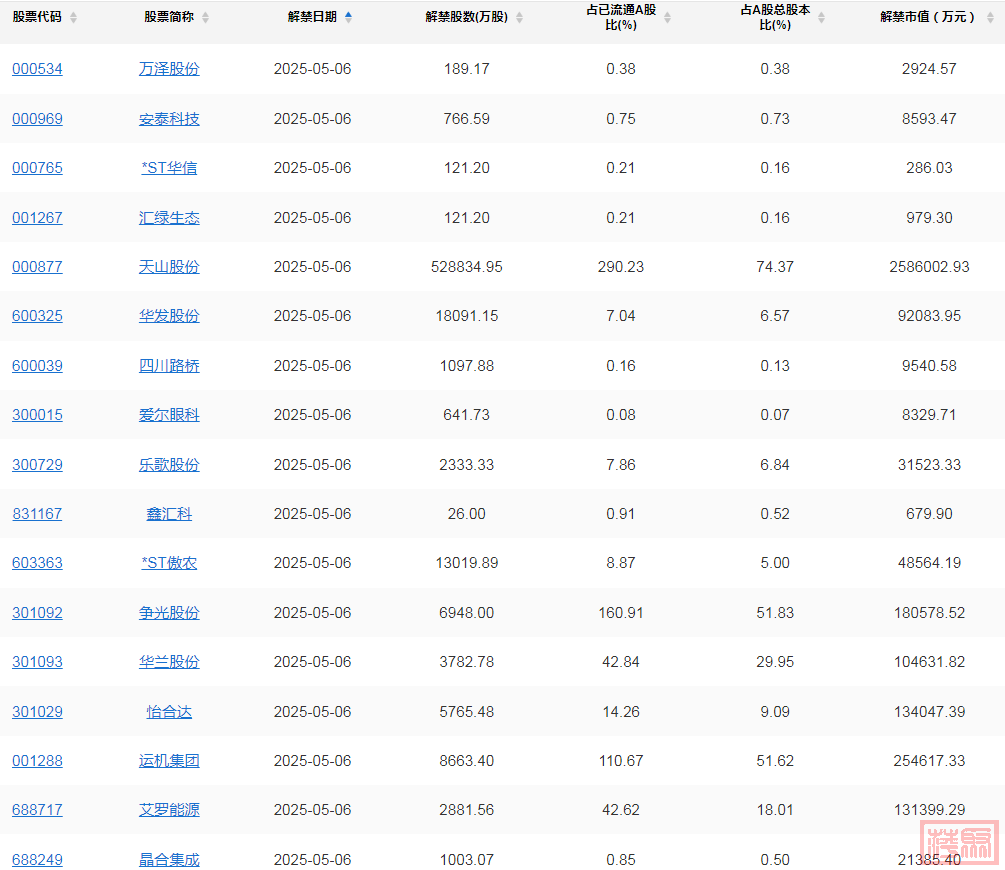This screenshot has height=870, width=1005.
Task: Select percentage 290.23 in 天山股份 row
Action: (621, 267)
